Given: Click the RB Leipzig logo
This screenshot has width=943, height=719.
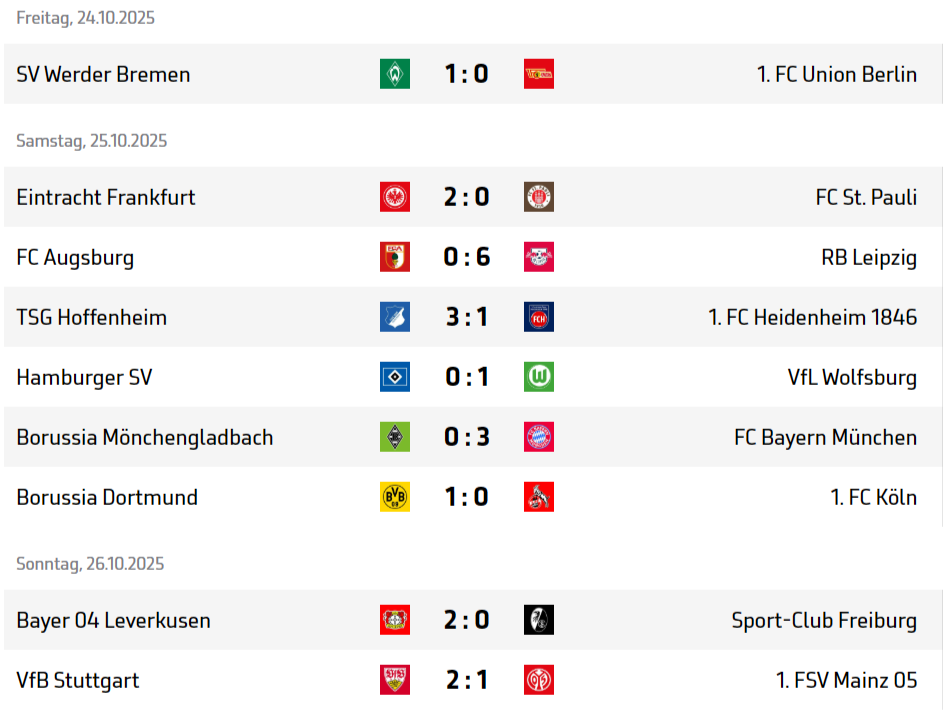Looking at the screenshot, I should click(x=539, y=257).
